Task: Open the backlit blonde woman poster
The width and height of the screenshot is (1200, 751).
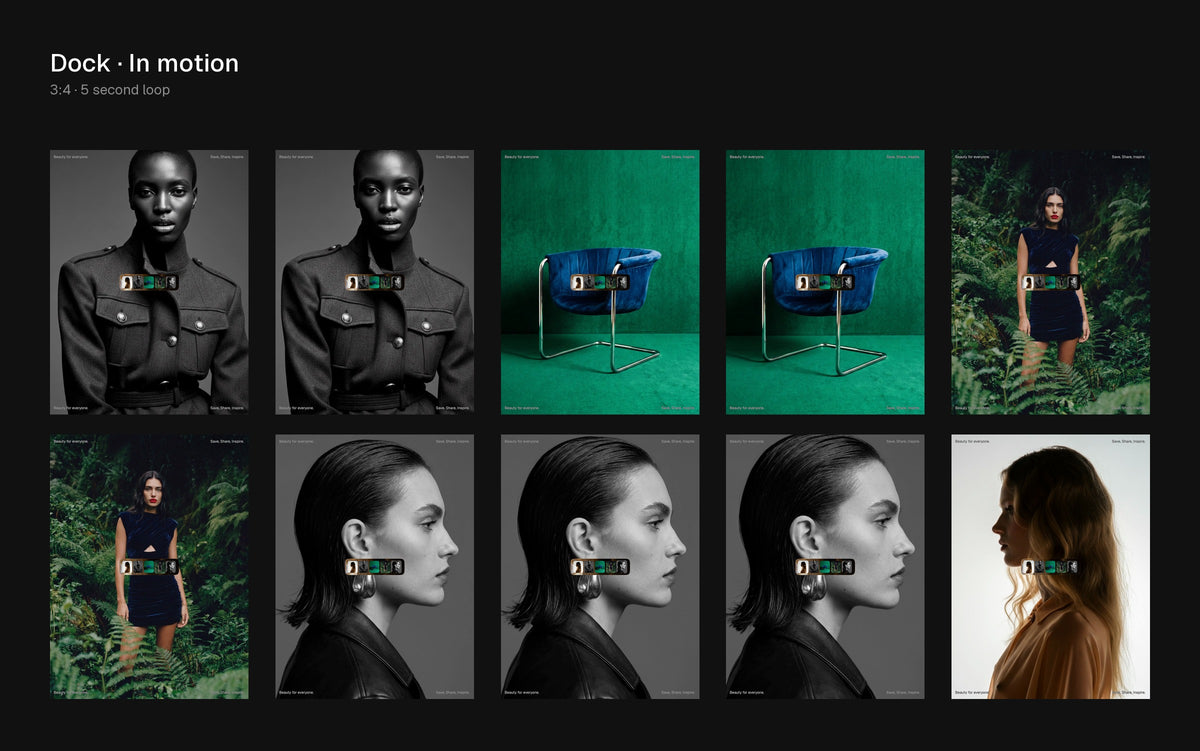Action: coord(1050,566)
